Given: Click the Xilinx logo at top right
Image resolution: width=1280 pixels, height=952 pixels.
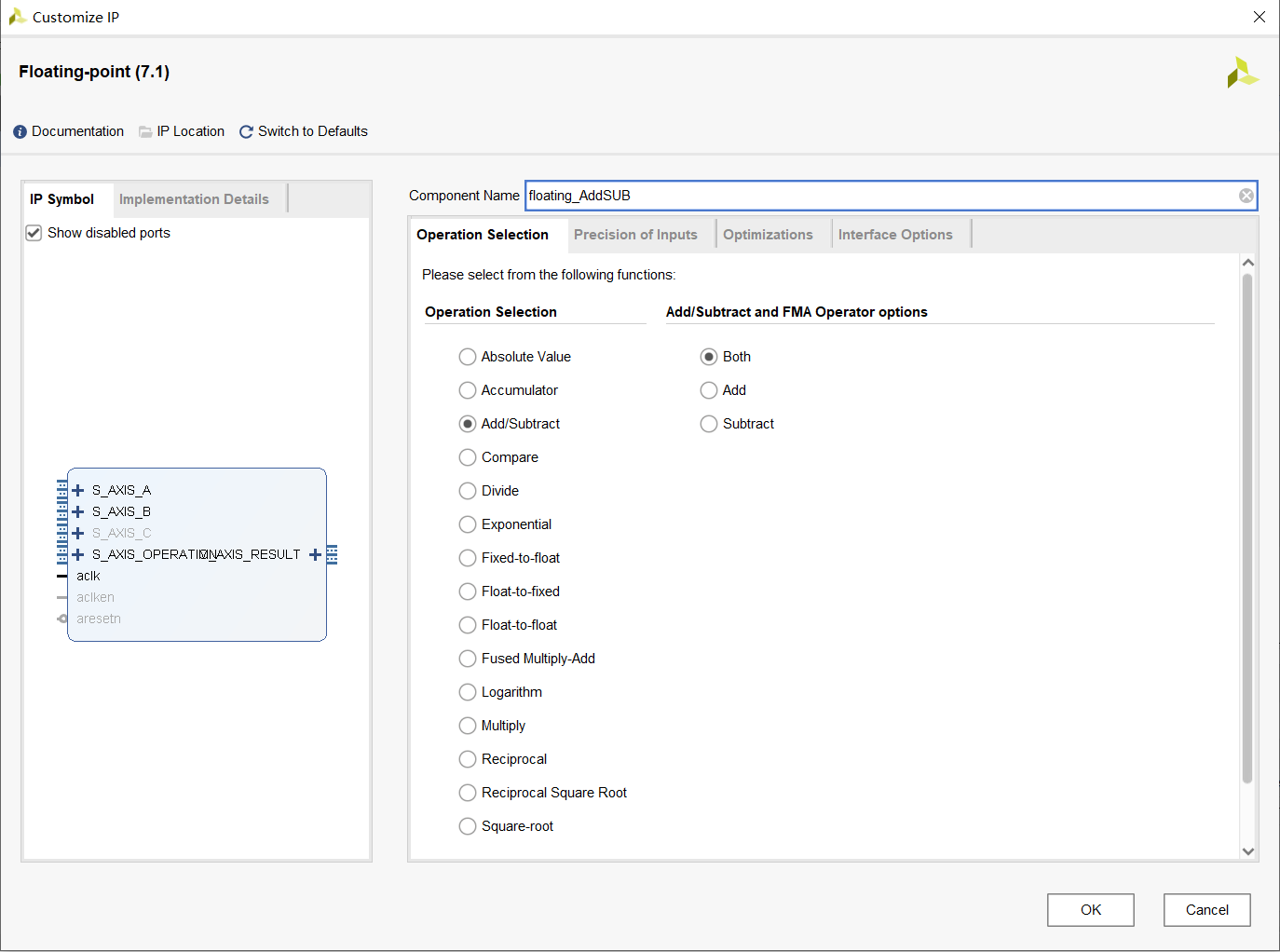Looking at the screenshot, I should pyautogui.click(x=1242, y=73).
